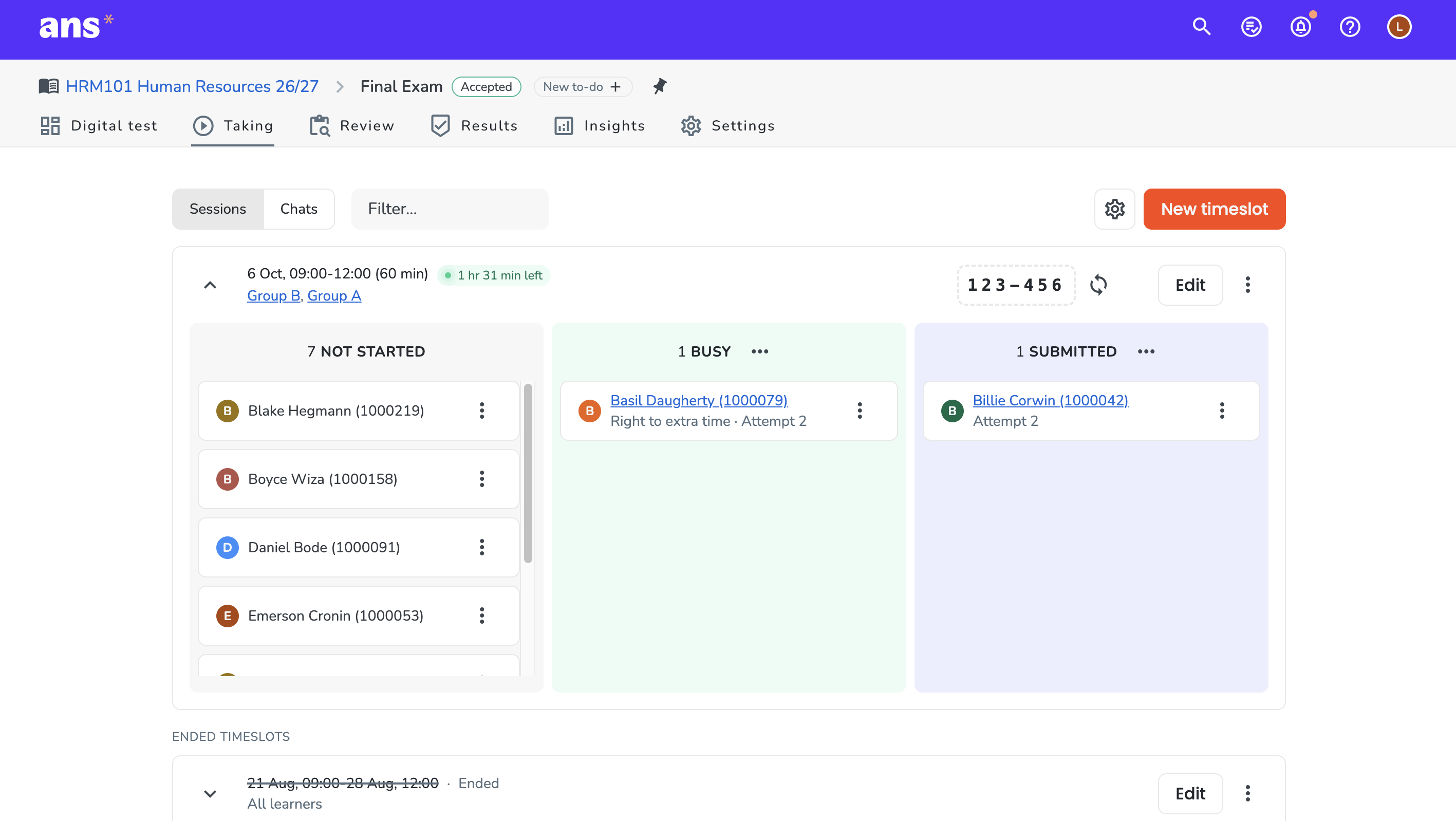Regenerate the 123-456 access code

coord(1098,285)
